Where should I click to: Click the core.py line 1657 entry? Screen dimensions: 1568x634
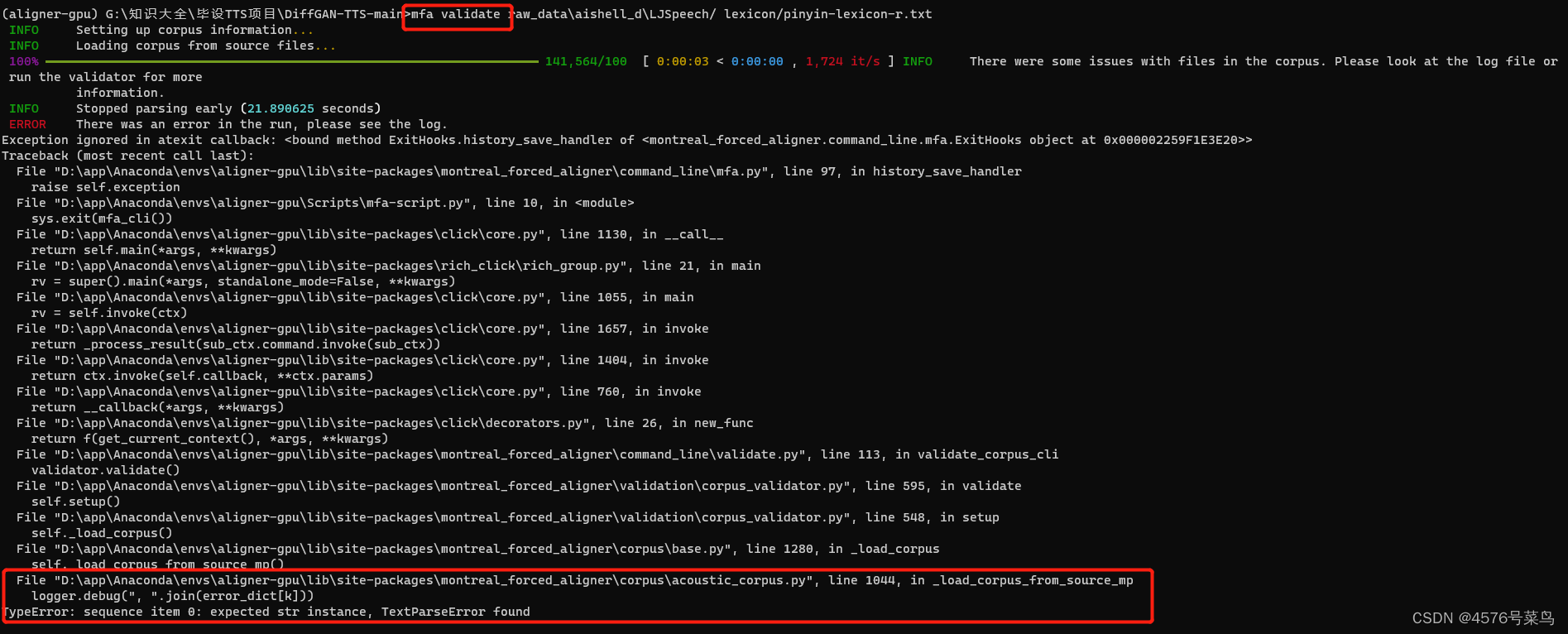362,329
